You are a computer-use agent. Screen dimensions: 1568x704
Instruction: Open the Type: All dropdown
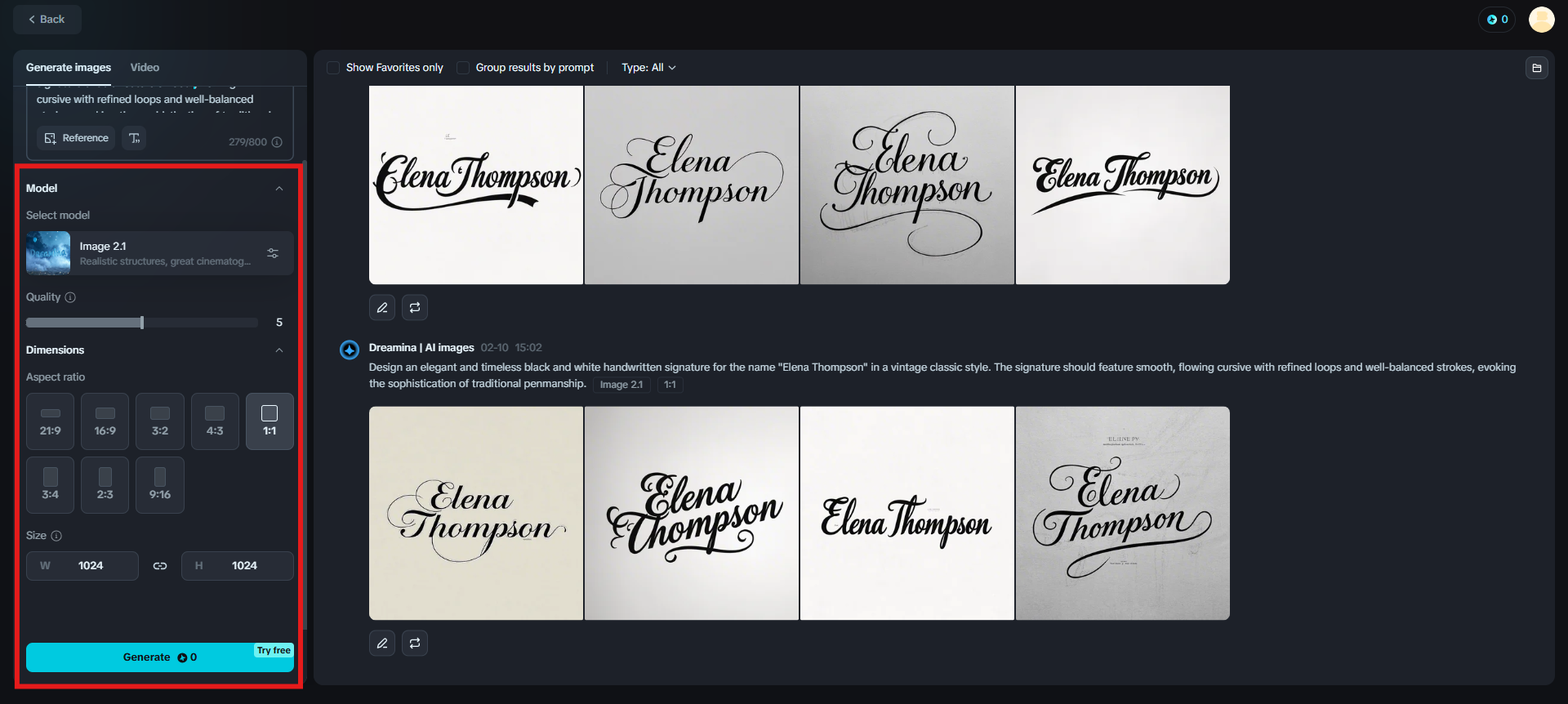click(648, 68)
